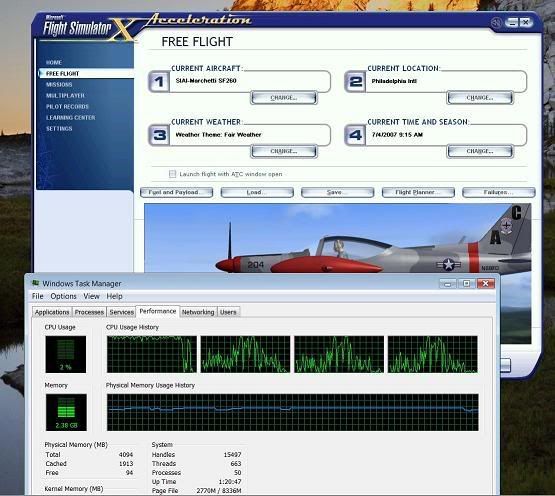The height and width of the screenshot is (496, 555).
Task: Switch to the Networking tab
Action: pyautogui.click(x=198, y=312)
